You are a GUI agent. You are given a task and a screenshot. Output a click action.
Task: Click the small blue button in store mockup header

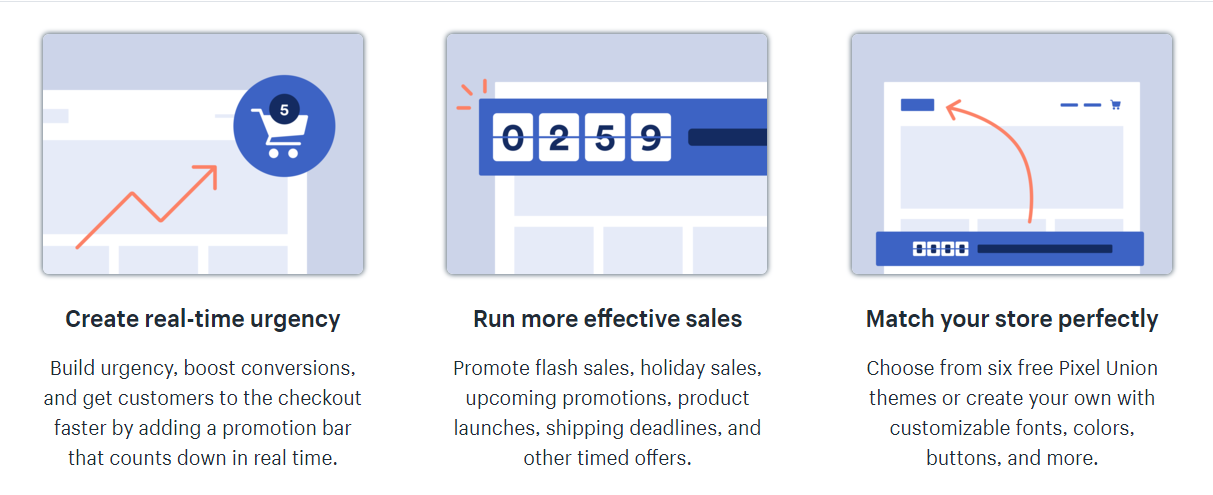(x=917, y=104)
